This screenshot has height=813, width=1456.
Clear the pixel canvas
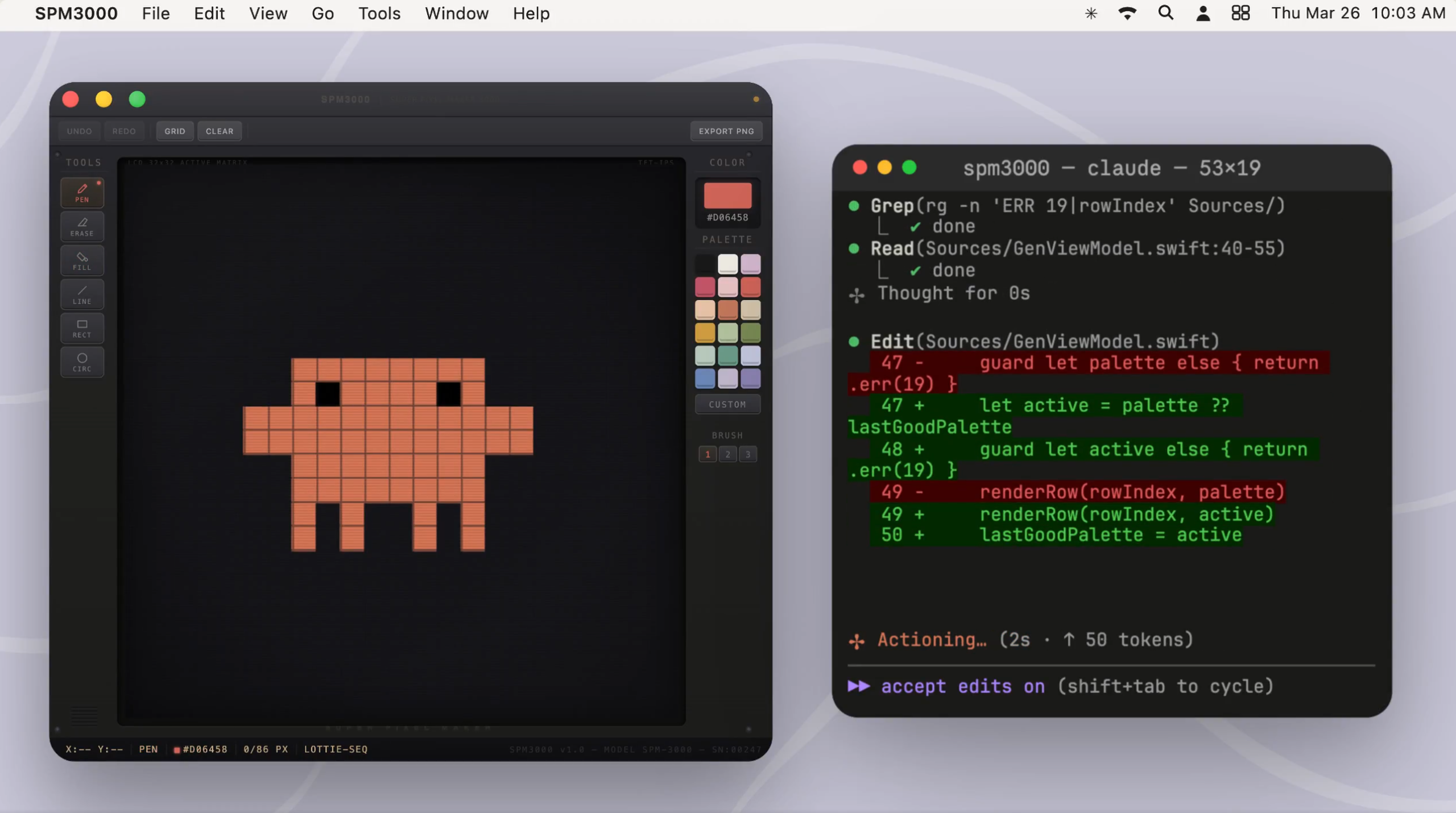(220, 131)
